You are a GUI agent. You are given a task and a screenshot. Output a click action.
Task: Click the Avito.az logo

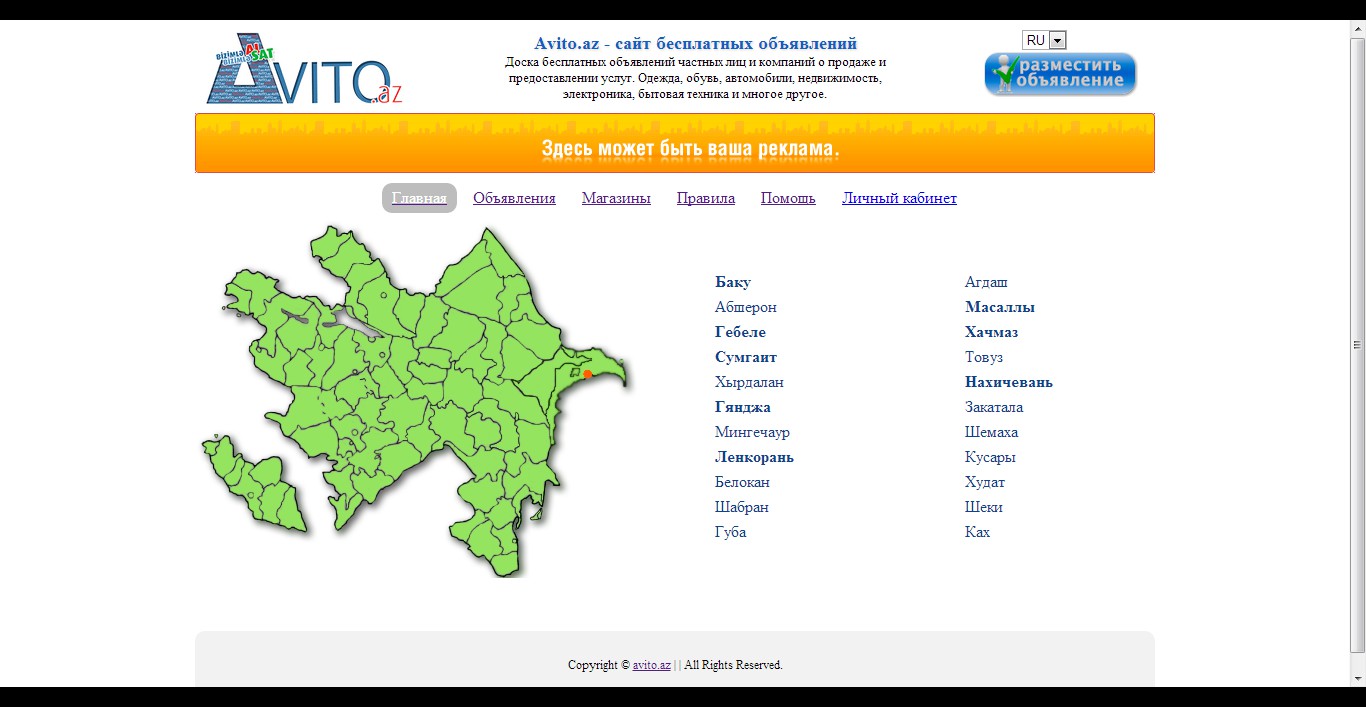click(x=304, y=70)
